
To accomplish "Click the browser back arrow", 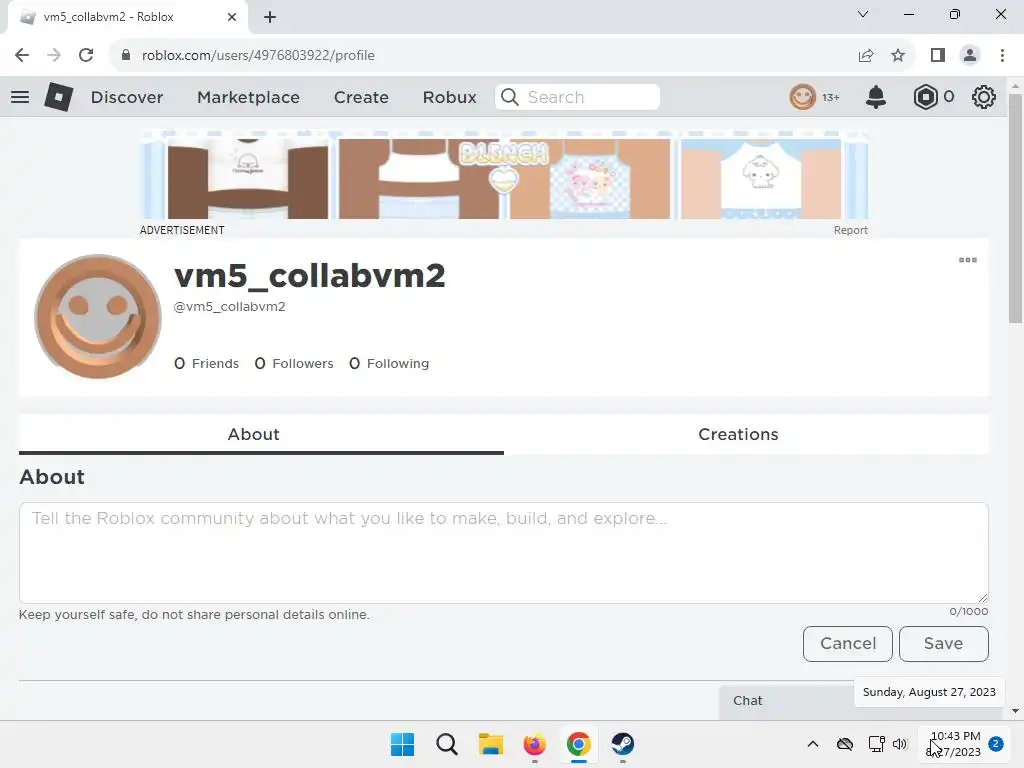I will point(22,55).
